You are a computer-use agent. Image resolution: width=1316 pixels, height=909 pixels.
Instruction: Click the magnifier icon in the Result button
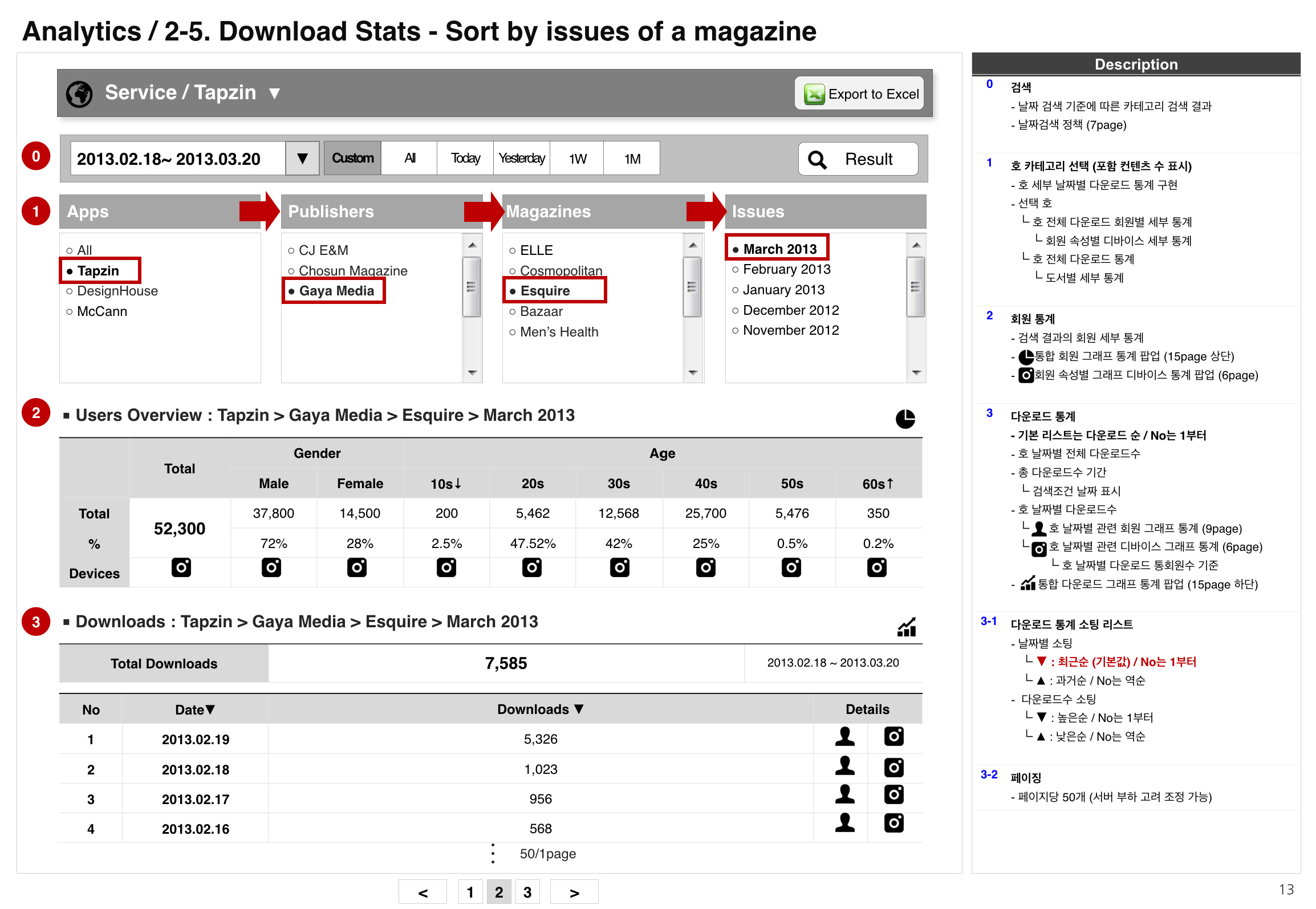[x=817, y=160]
